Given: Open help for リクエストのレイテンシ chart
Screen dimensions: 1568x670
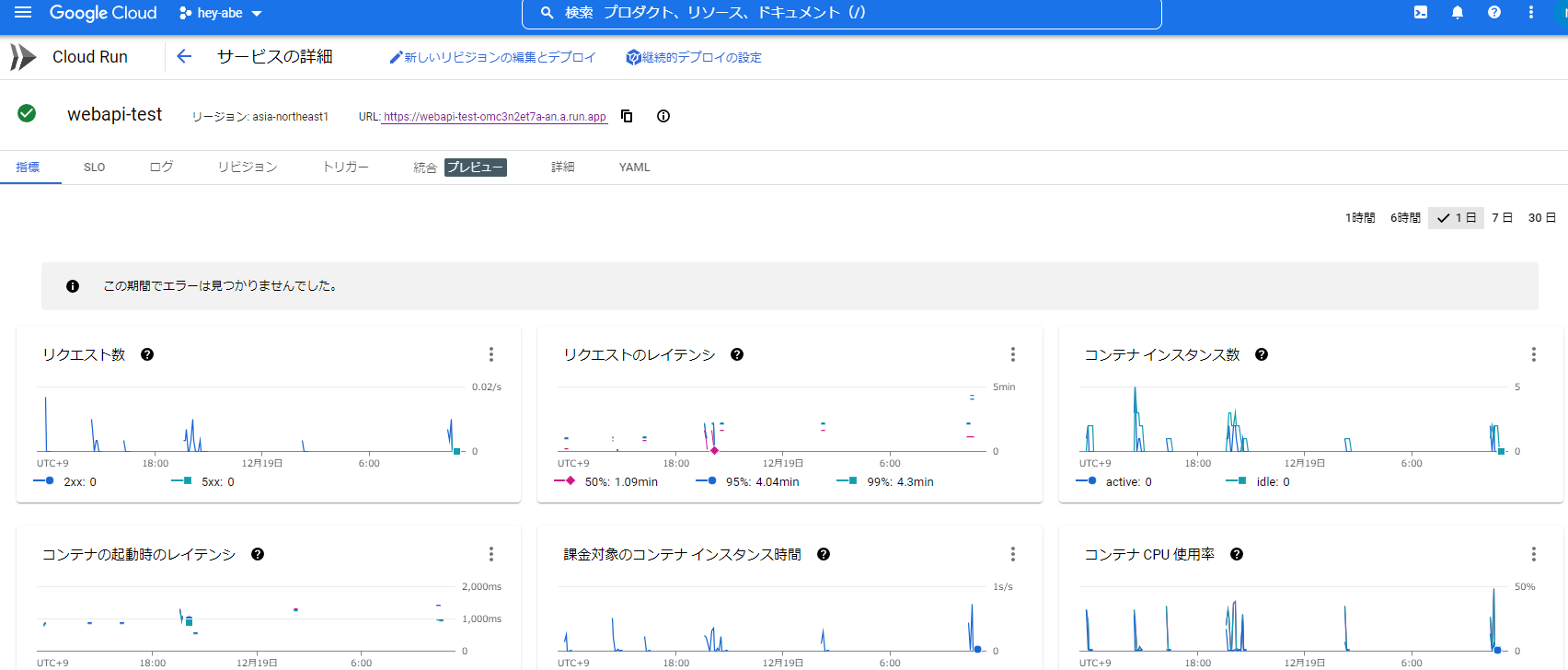Looking at the screenshot, I should point(737,354).
